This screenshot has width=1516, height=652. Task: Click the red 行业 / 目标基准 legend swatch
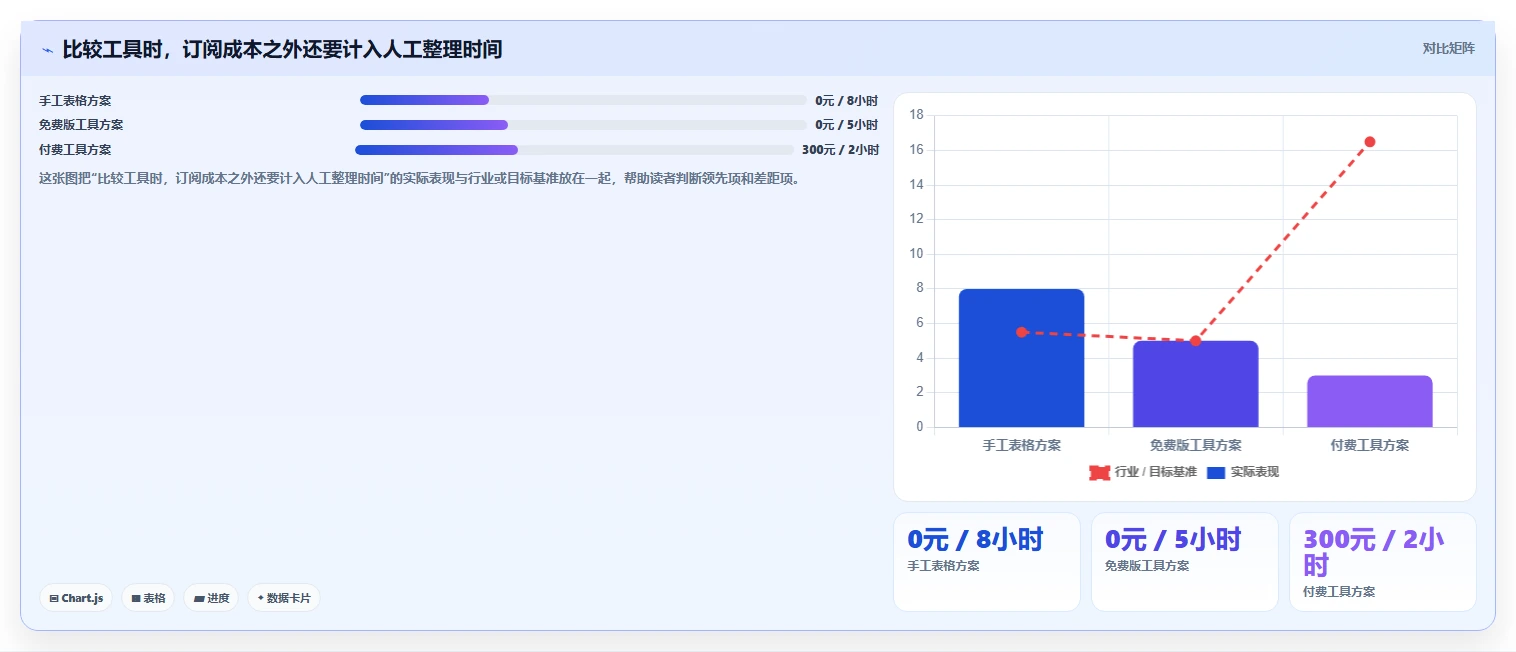(x=1100, y=472)
